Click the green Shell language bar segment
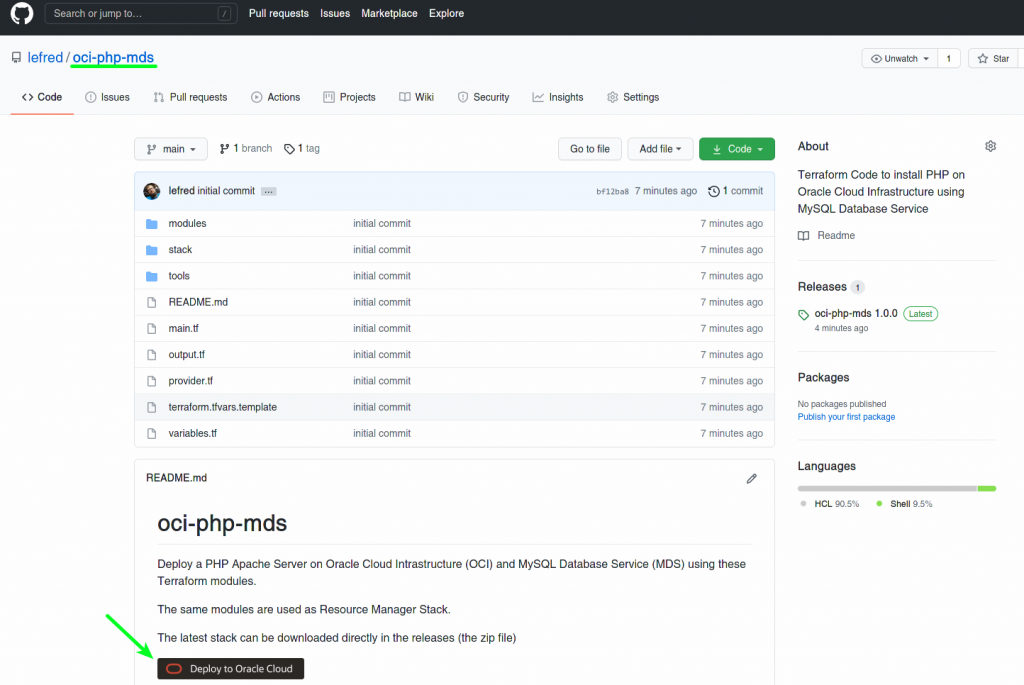 pyautogui.click(x=987, y=488)
